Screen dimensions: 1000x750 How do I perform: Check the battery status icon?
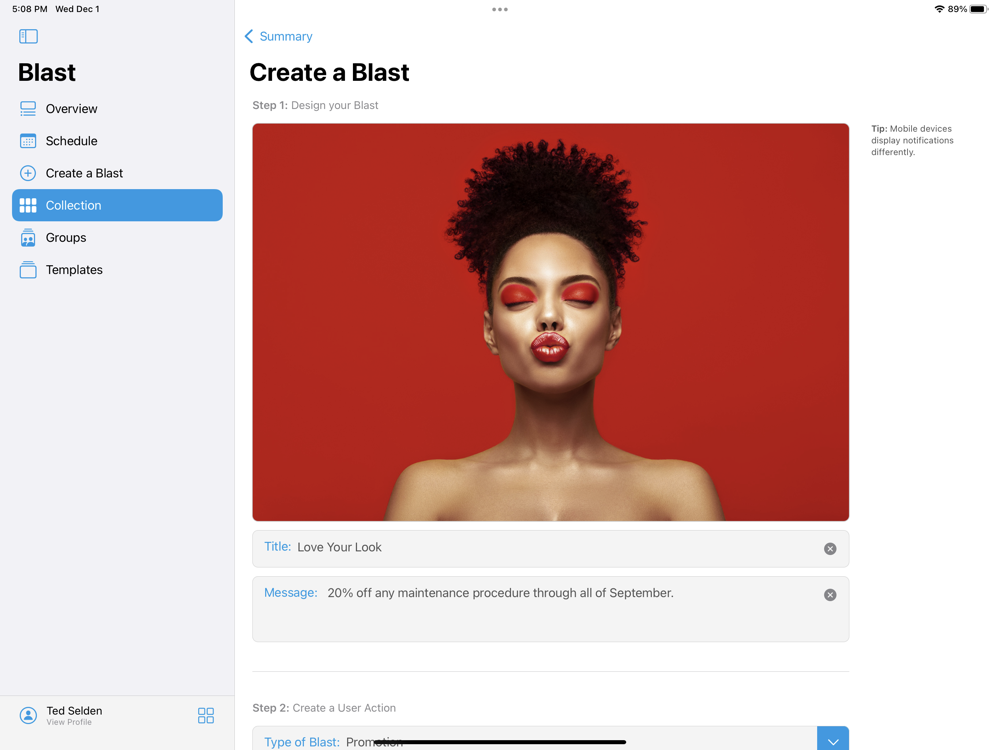pyautogui.click(x=979, y=9)
